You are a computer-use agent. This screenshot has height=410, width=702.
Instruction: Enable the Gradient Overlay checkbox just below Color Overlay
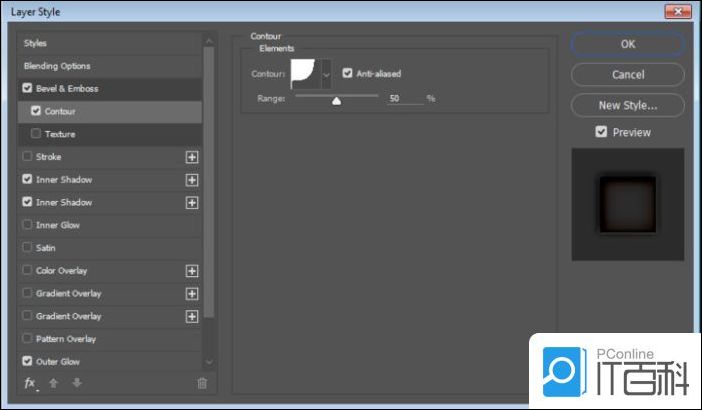(x=27, y=293)
